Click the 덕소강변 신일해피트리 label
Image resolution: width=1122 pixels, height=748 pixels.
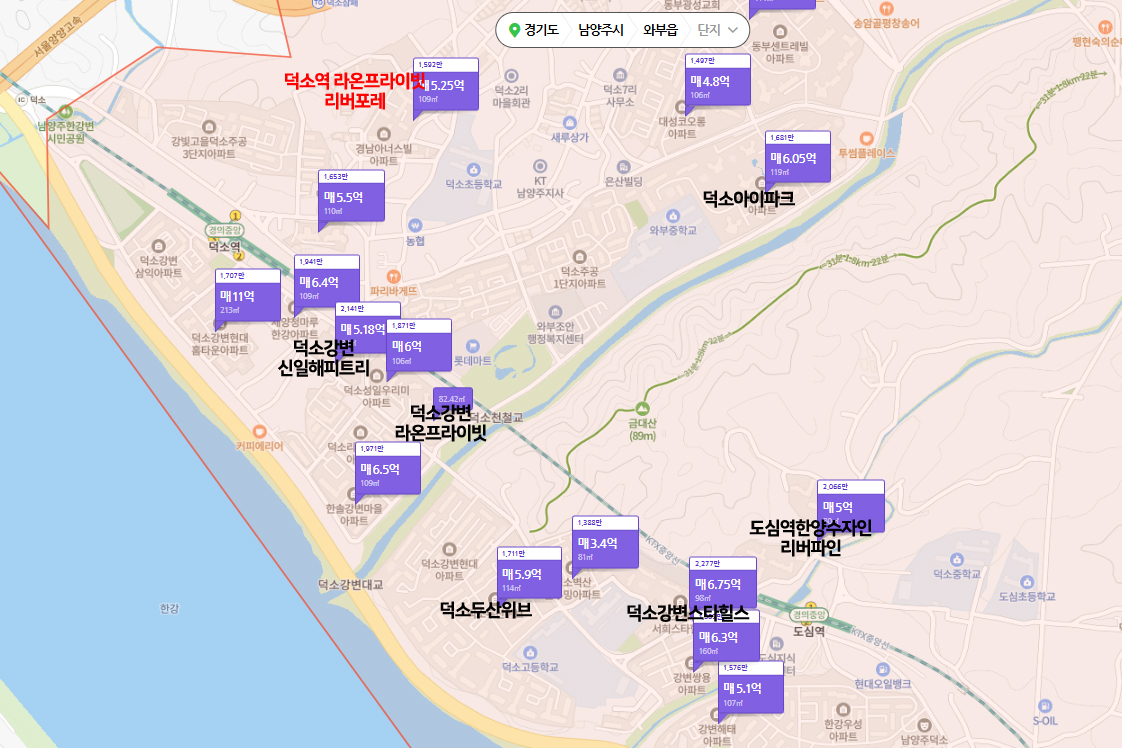click(x=323, y=358)
